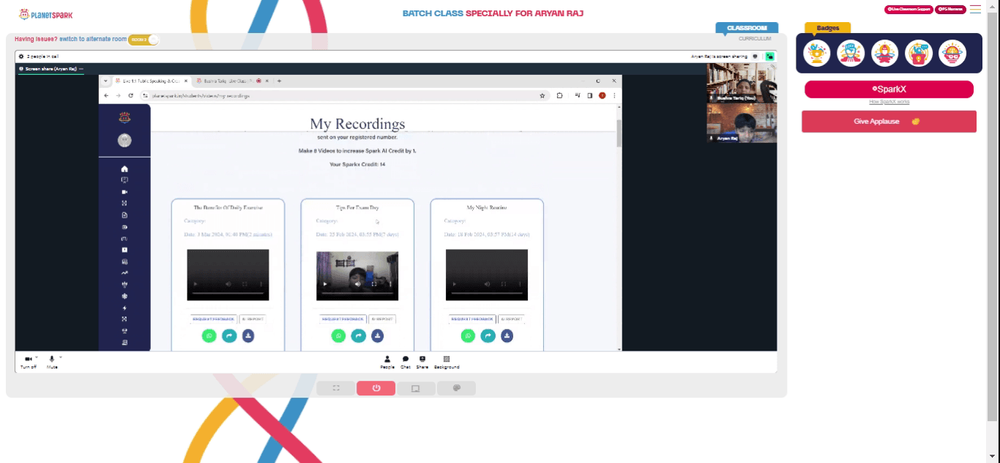Click the color palette icon button
Image resolution: width=1000 pixels, height=463 pixels.
(456, 388)
